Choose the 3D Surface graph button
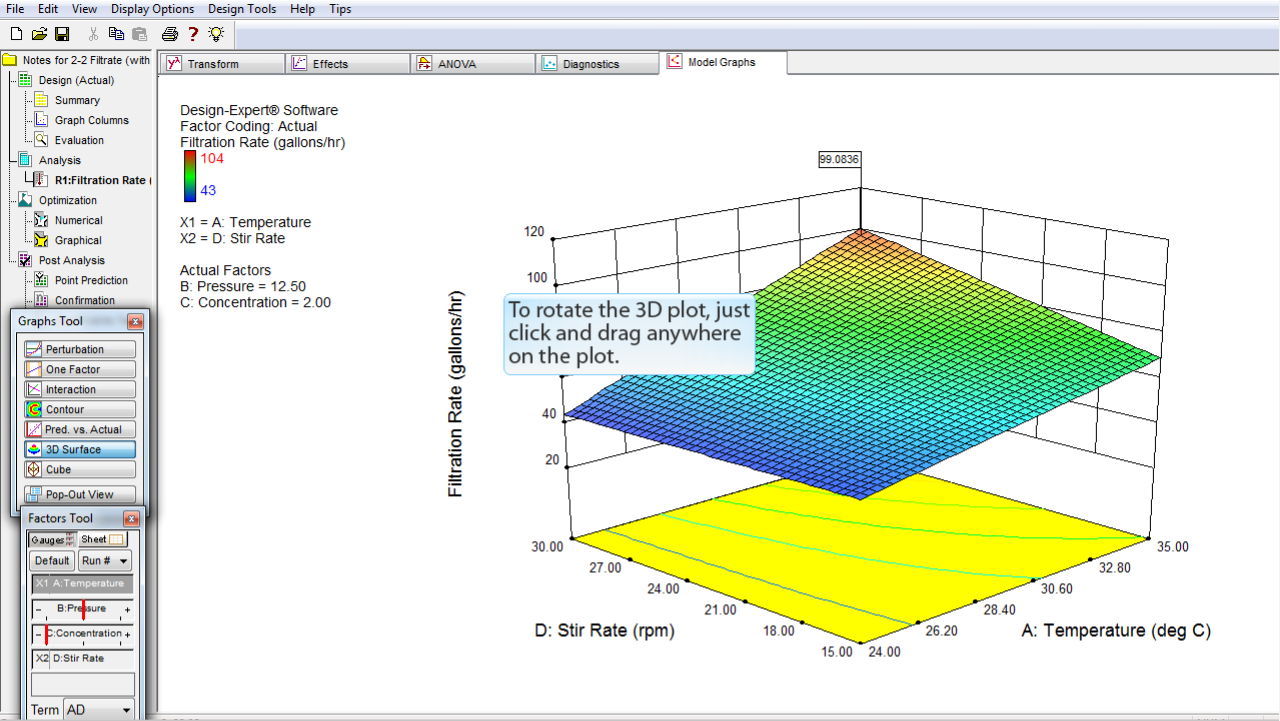 point(80,449)
